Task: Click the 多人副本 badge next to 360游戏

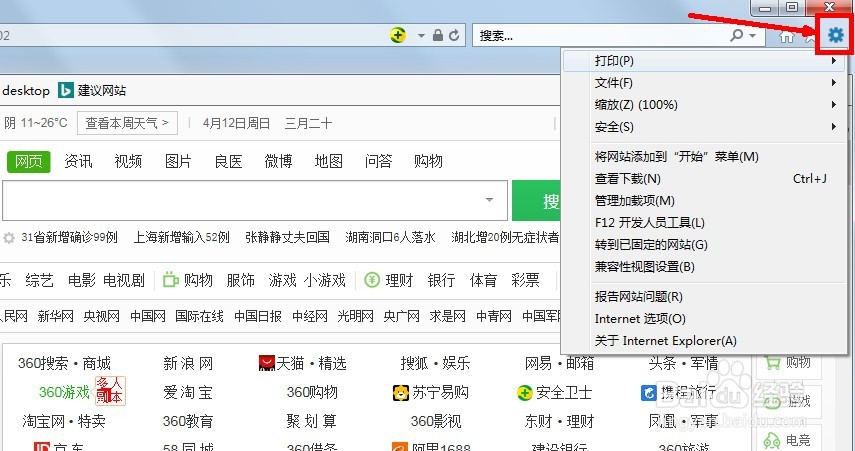Action: pos(110,390)
